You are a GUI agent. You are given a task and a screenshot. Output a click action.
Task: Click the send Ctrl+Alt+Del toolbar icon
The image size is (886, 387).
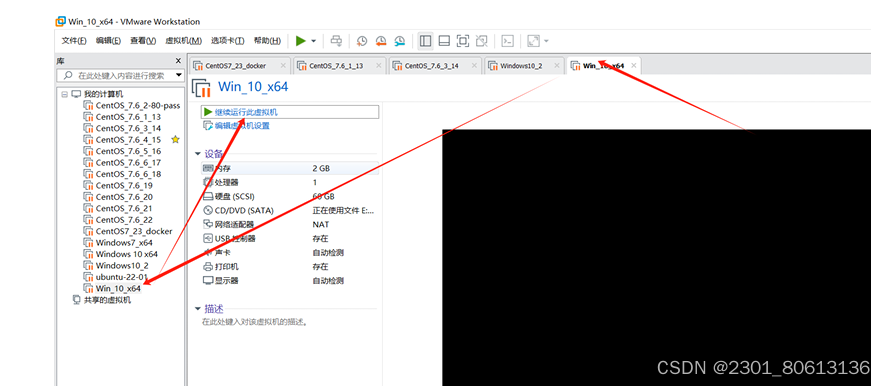click(x=336, y=41)
